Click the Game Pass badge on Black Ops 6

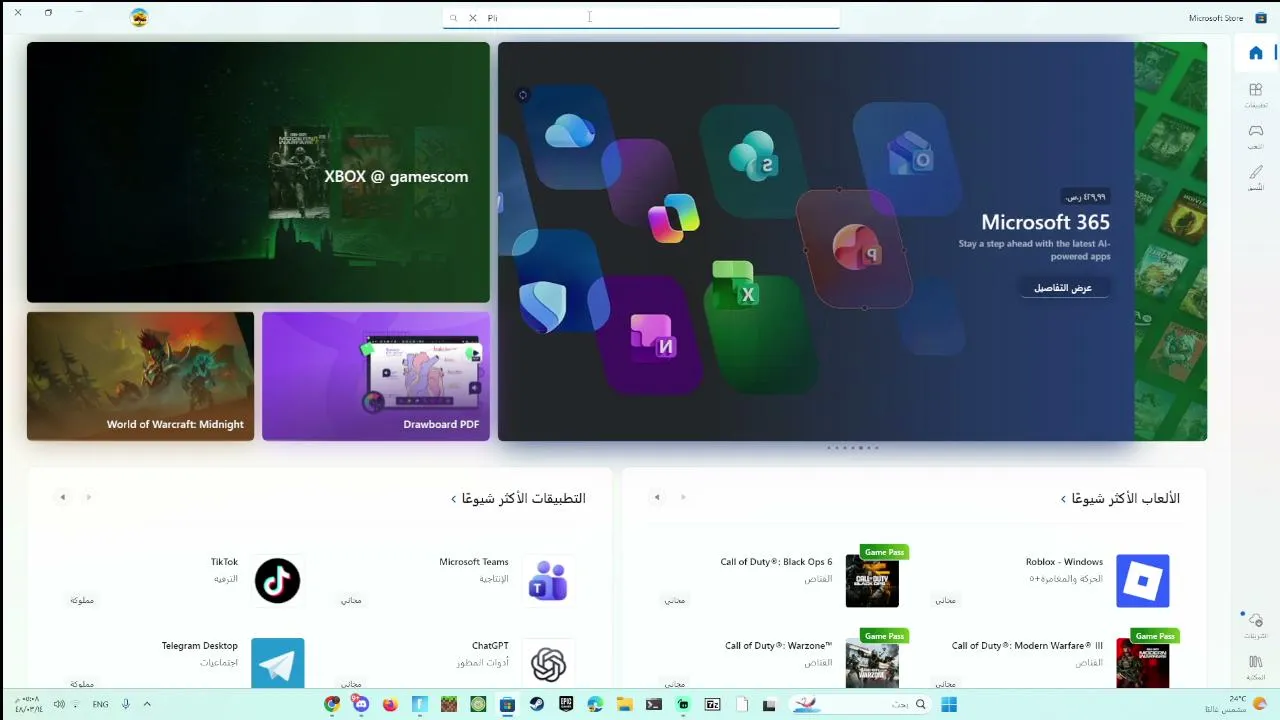click(884, 552)
